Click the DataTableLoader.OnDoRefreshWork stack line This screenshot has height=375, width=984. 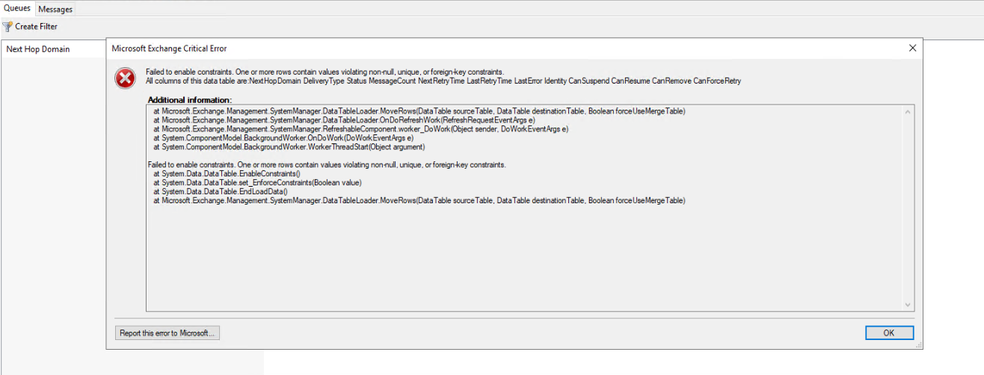point(344,120)
